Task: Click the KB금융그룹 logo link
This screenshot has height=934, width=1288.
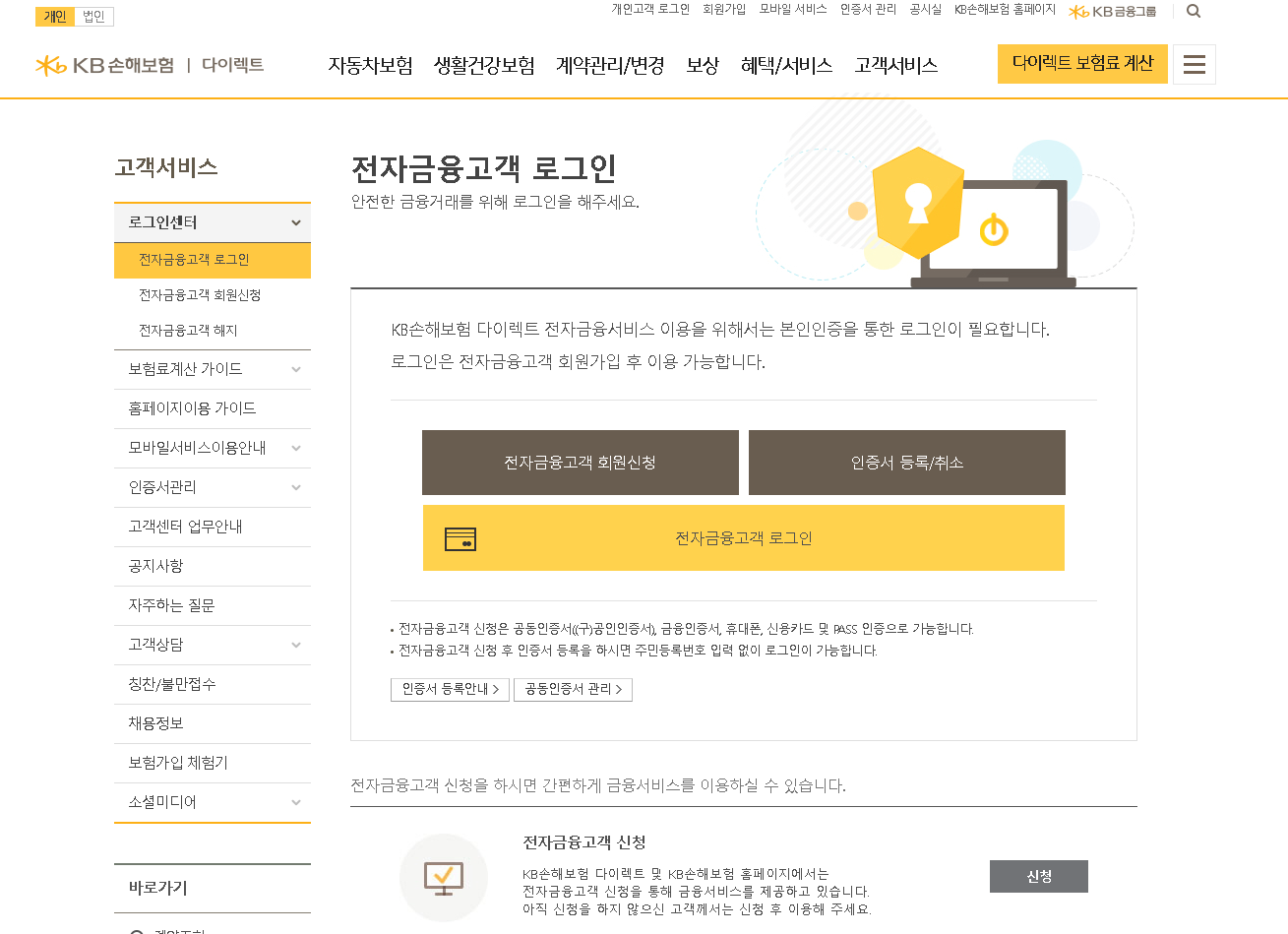Action: point(1113,11)
